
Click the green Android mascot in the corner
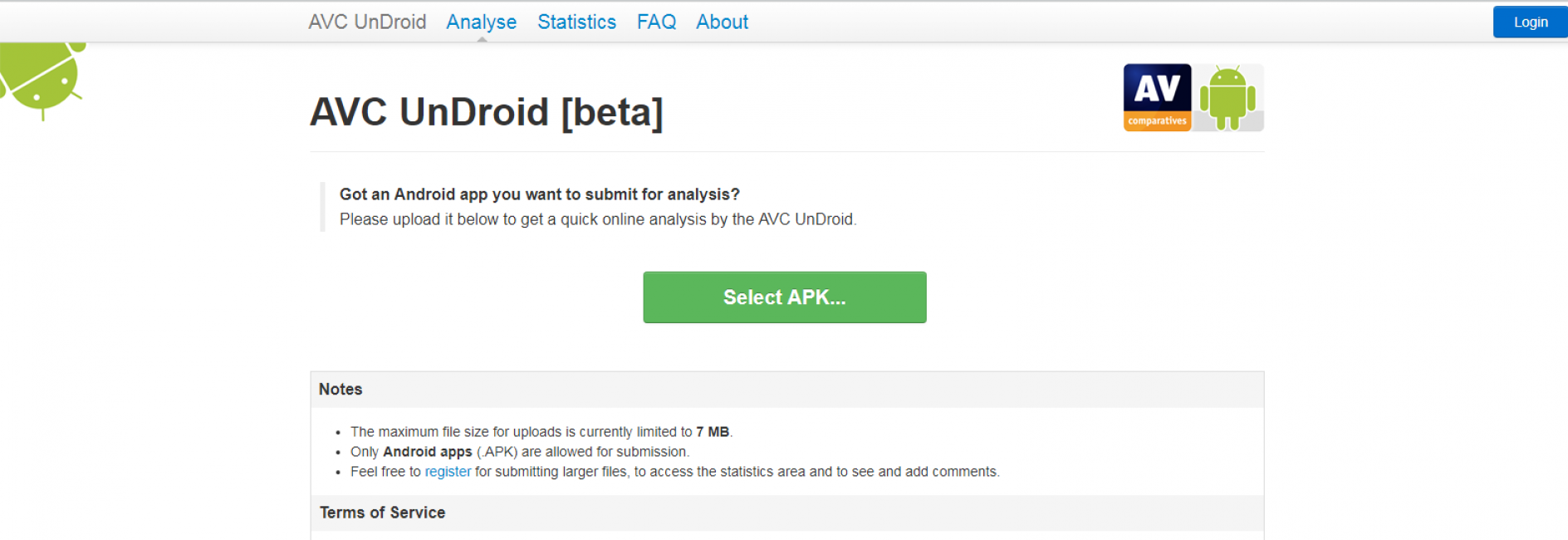coord(42,81)
